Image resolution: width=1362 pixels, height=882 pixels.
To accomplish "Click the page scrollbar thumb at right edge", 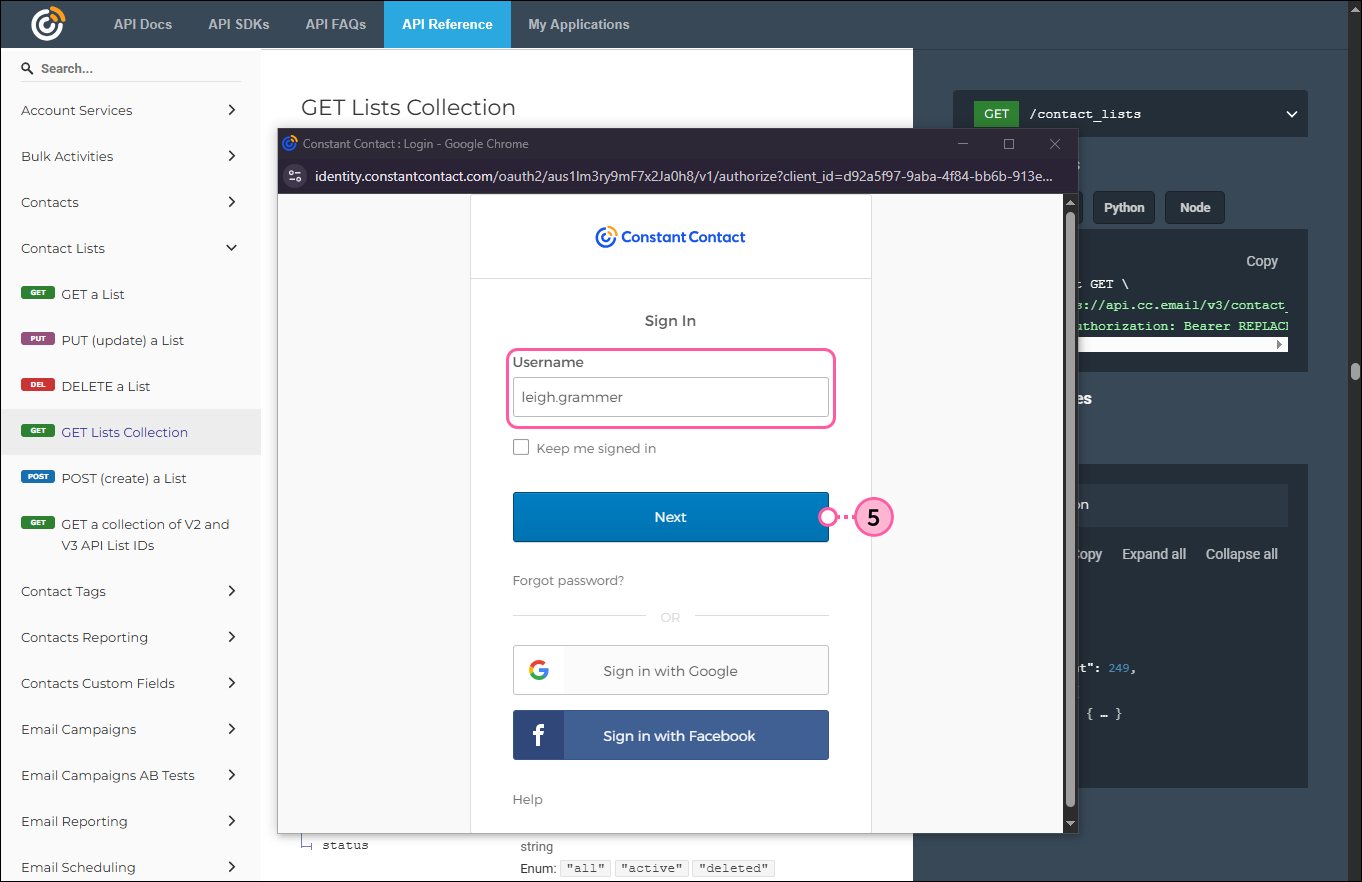I will pos(1355,371).
